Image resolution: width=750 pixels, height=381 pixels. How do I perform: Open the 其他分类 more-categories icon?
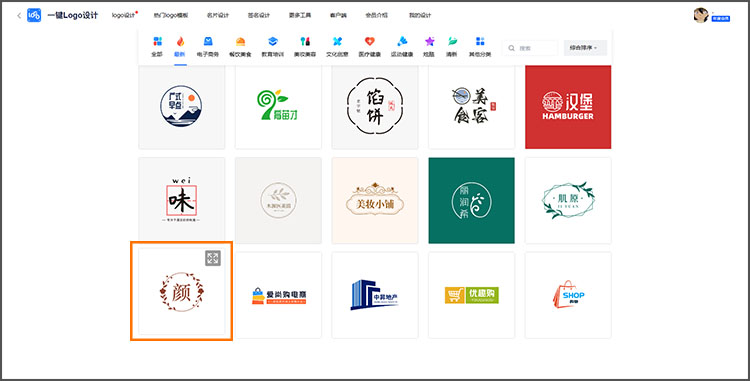480,41
